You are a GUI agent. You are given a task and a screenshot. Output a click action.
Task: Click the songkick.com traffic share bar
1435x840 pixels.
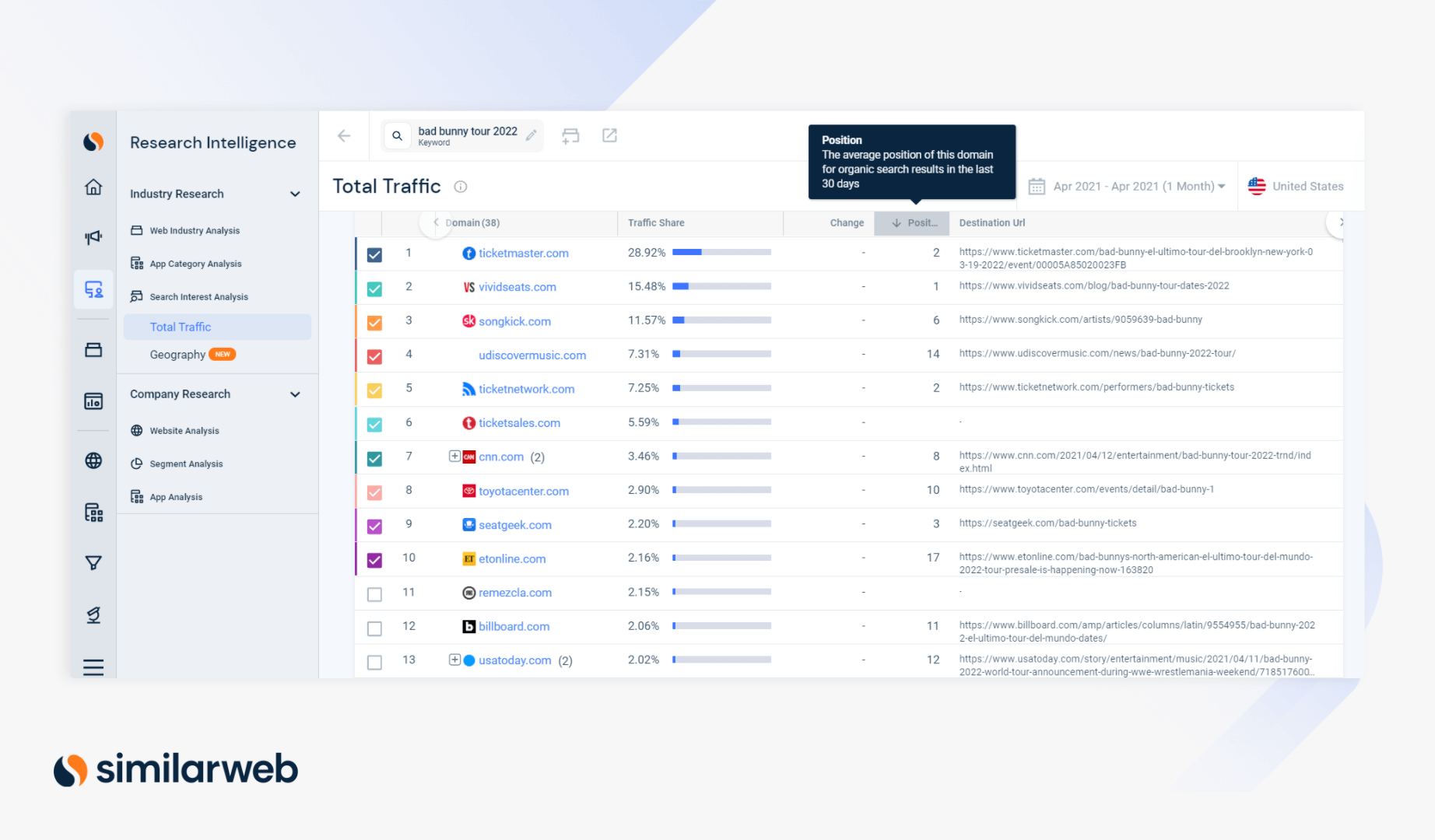721,320
